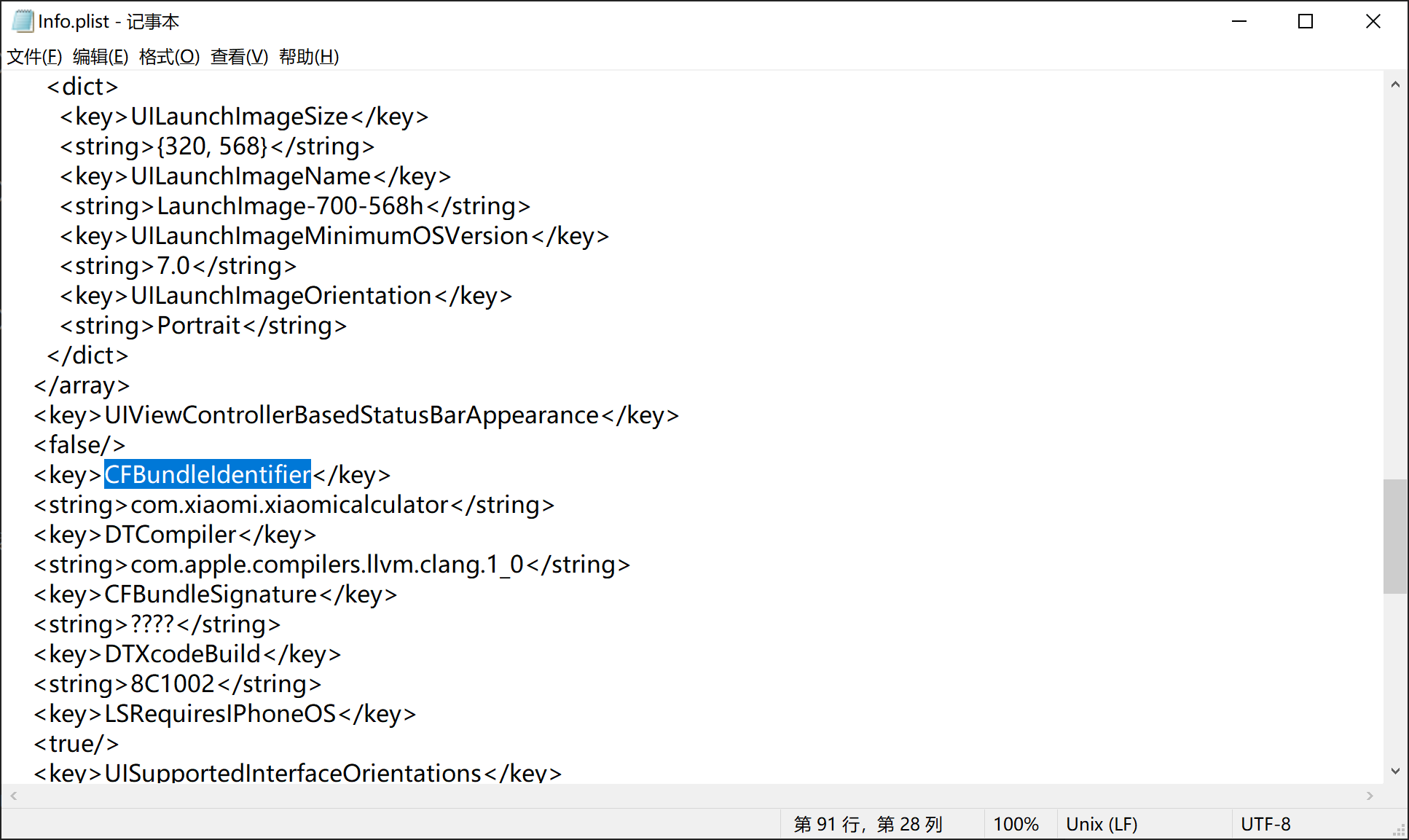The image size is (1409, 840).
Task: Maximize the Notepad window
Action: pyautogui.click(x=1306, y=22)
